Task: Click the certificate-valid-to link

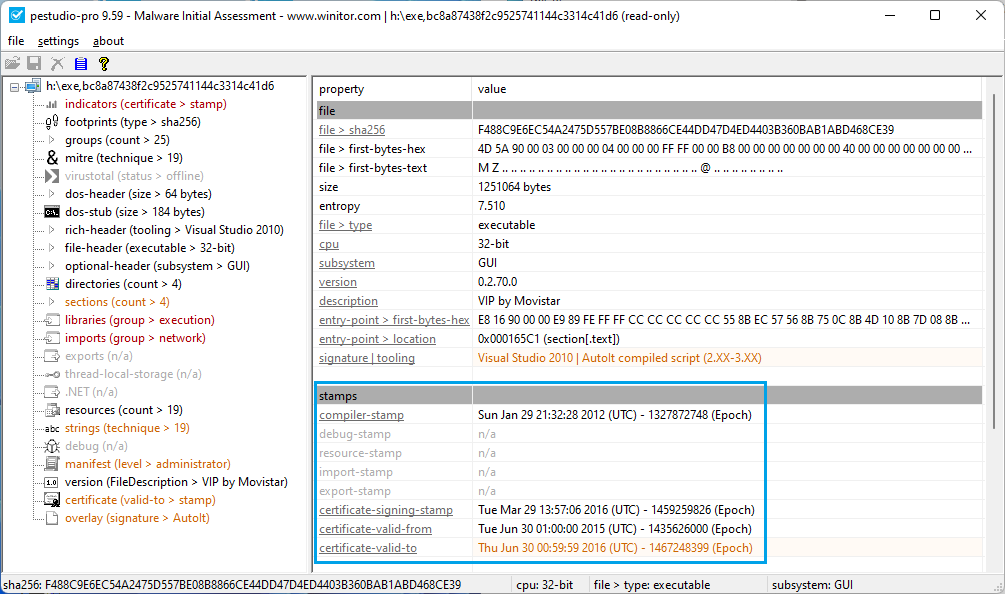Action: tap(370, 548)
